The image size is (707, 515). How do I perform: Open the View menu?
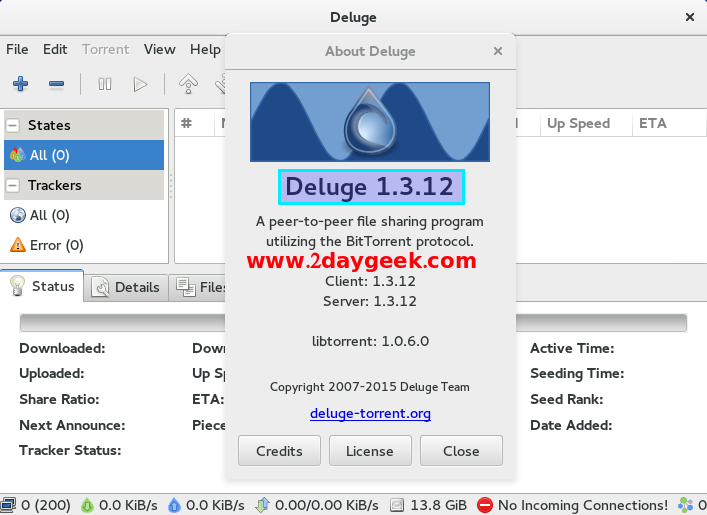coord(160,49)
